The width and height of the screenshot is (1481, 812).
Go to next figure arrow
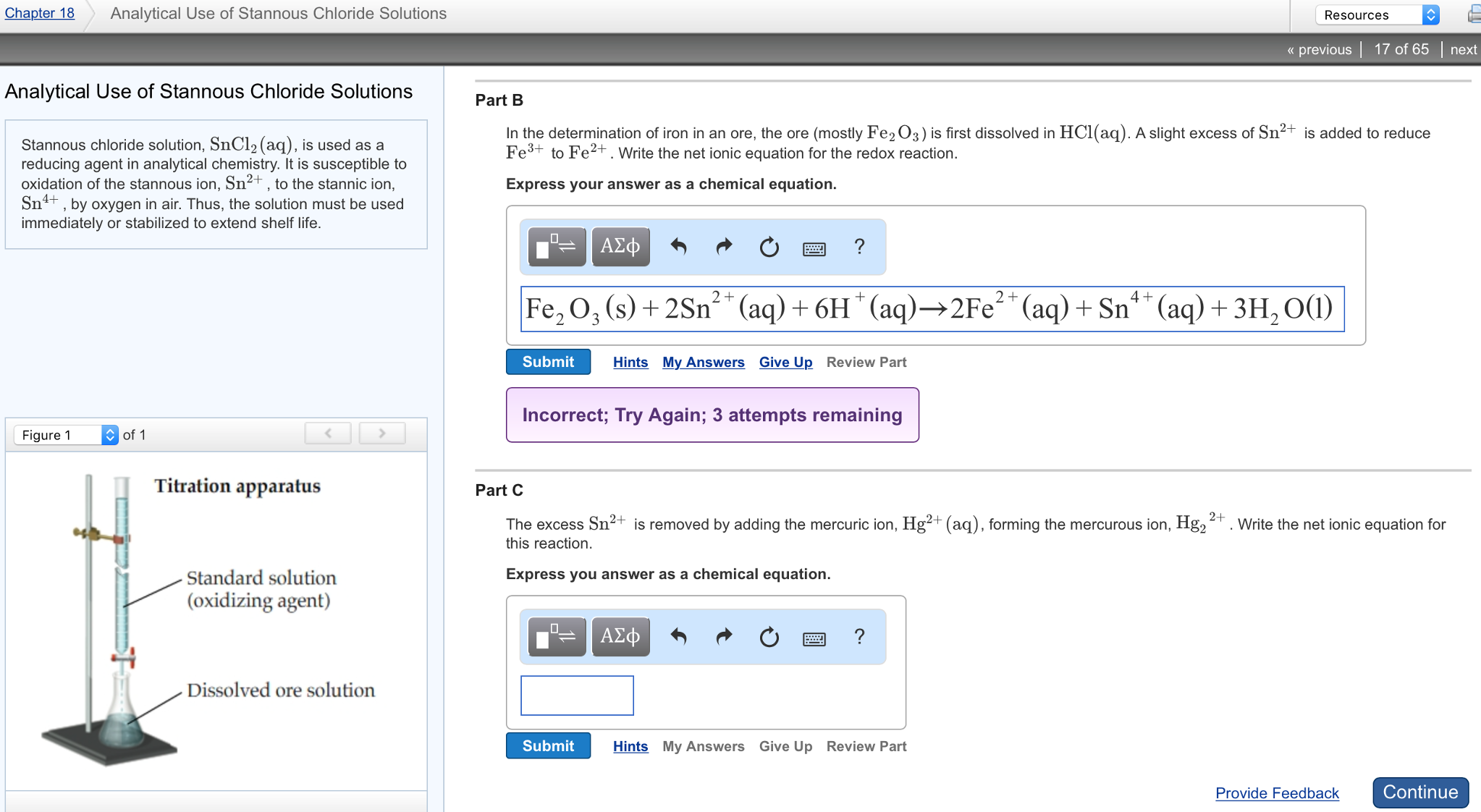(382, 434)
